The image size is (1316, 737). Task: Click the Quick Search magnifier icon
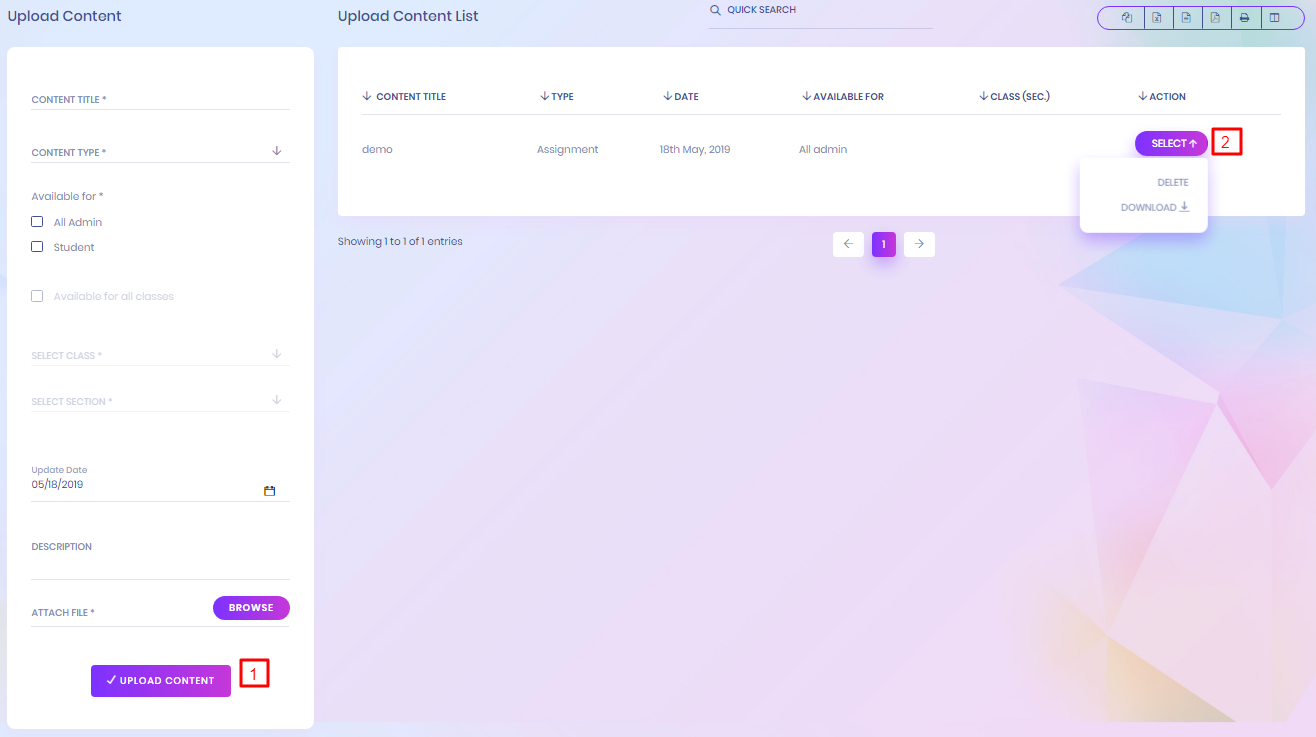click(x=715, y=10)
